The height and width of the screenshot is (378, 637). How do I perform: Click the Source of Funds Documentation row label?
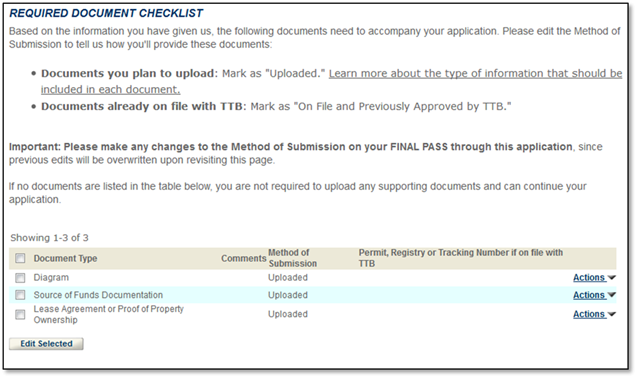pyautogui.click(x=98, y=295)
